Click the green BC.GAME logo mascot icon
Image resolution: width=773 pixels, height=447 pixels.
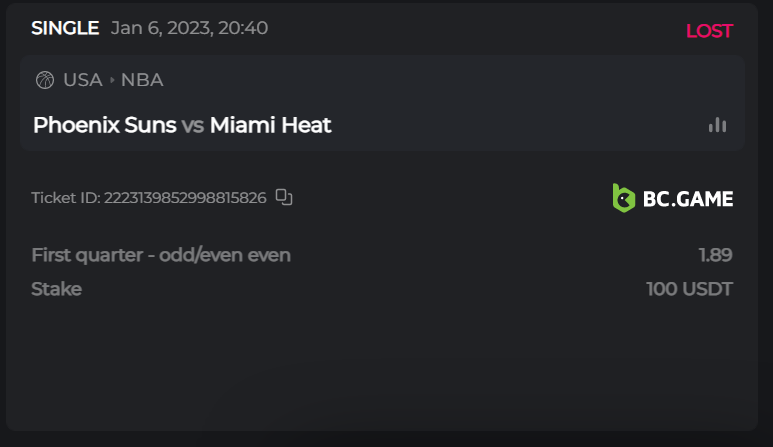[623, 198]
